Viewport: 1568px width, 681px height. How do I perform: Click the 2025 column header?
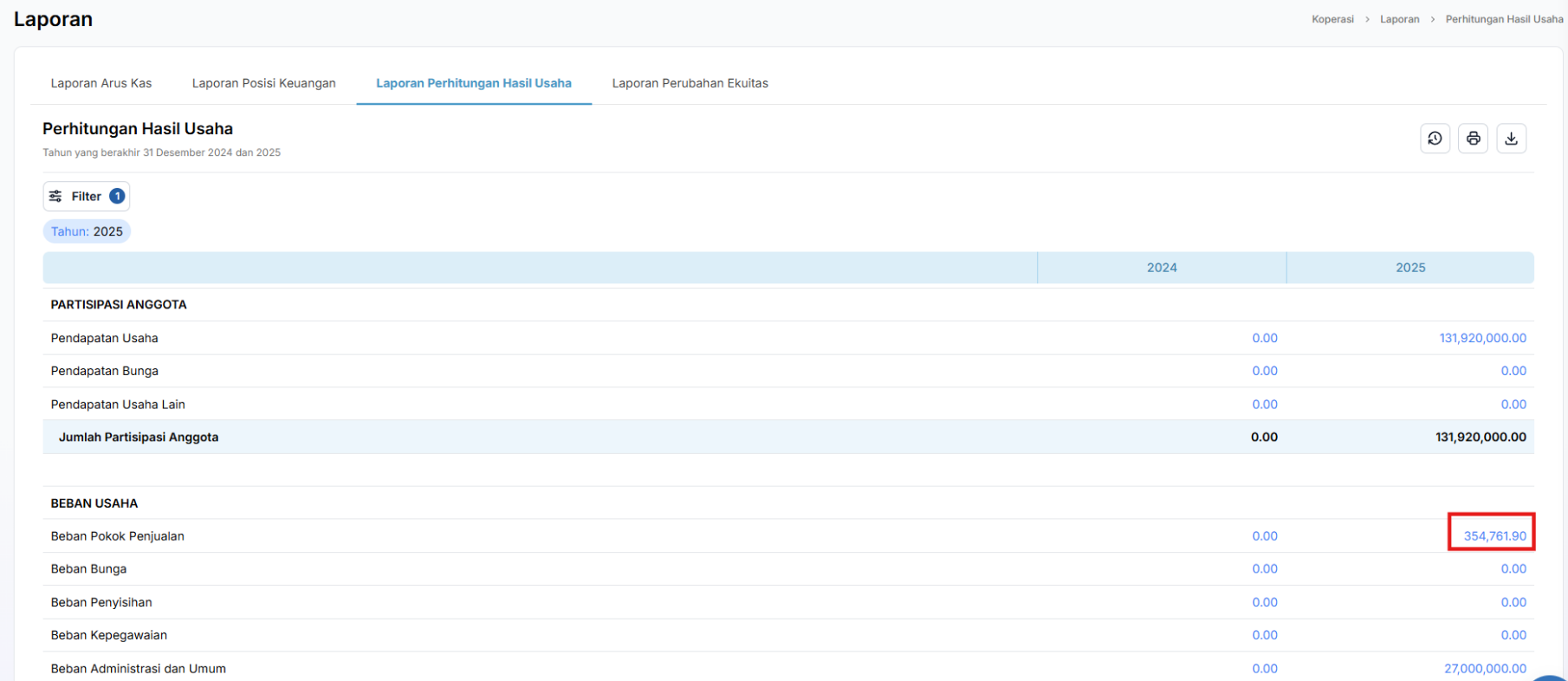1410,268
